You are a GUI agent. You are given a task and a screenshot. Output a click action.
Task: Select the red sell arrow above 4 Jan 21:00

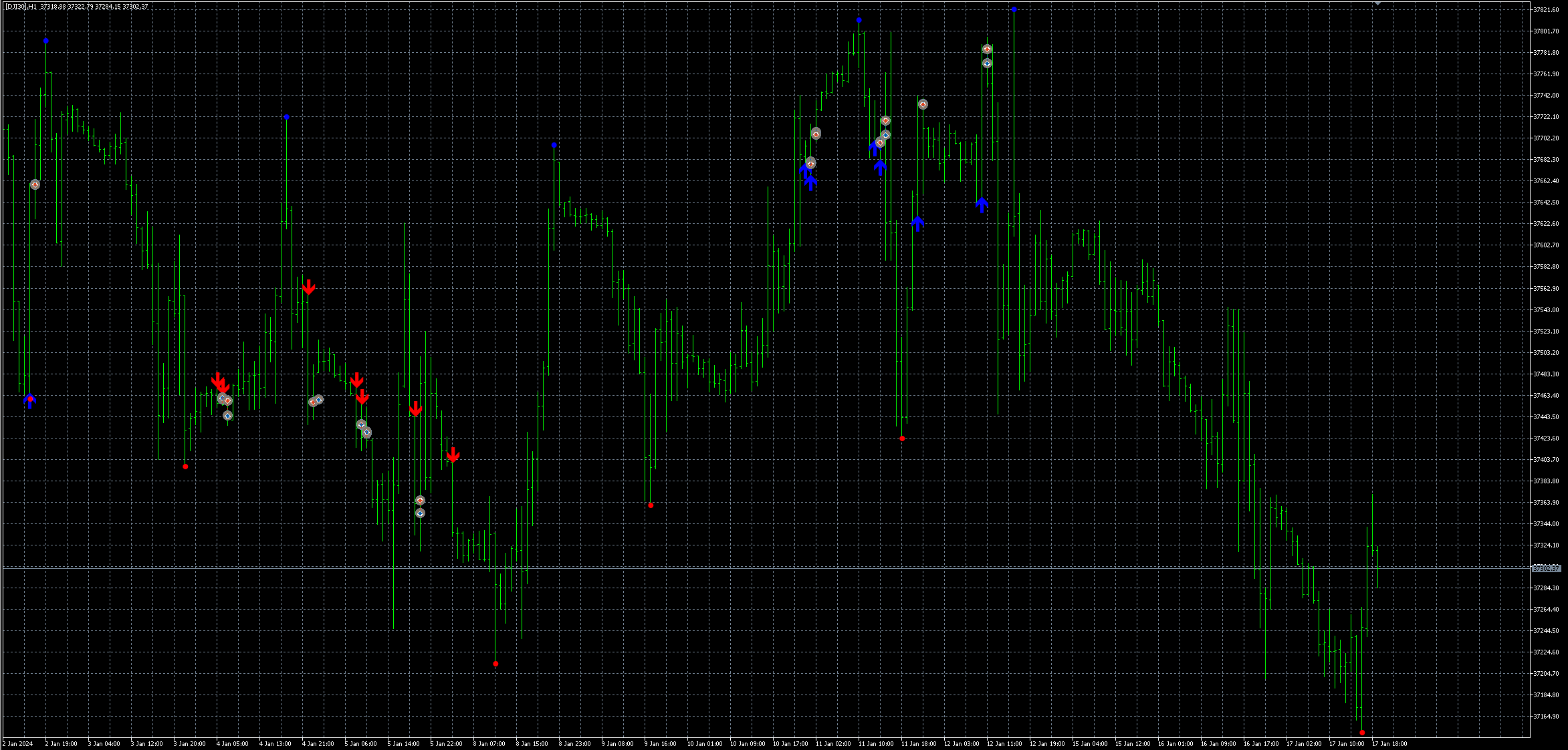coord(308,287)
